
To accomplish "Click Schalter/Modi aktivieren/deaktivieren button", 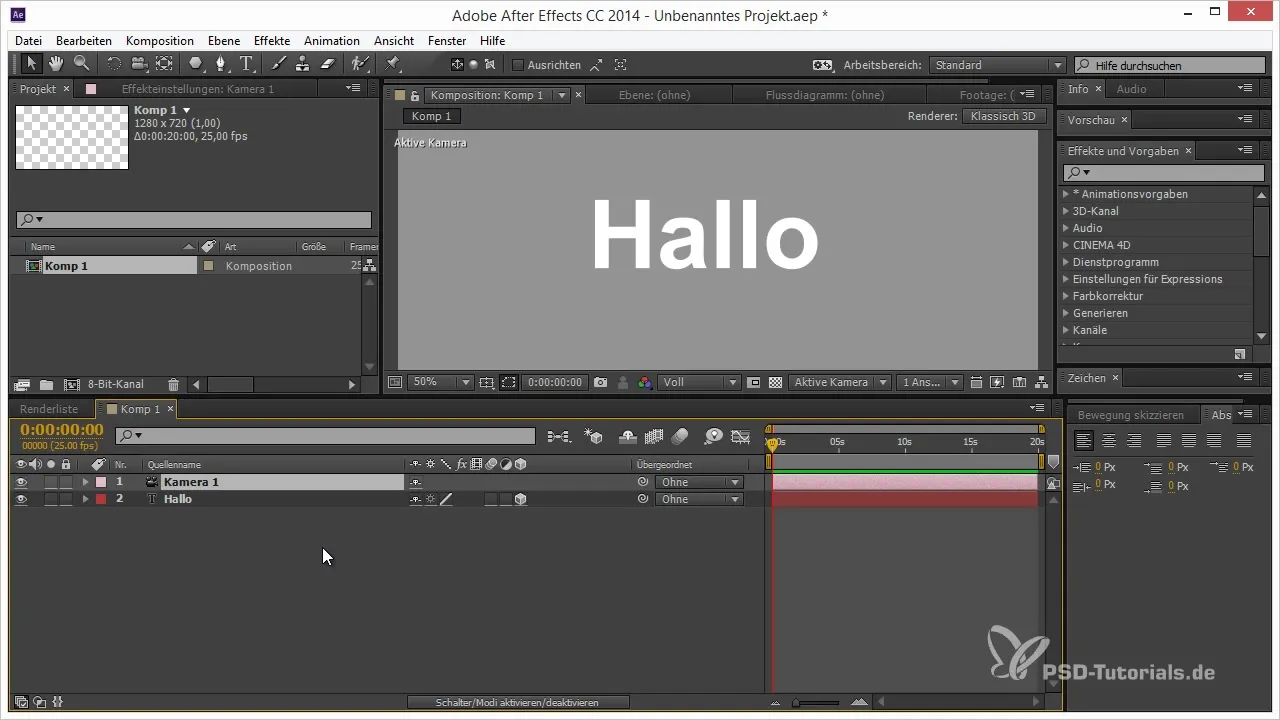I will [517, 702].
